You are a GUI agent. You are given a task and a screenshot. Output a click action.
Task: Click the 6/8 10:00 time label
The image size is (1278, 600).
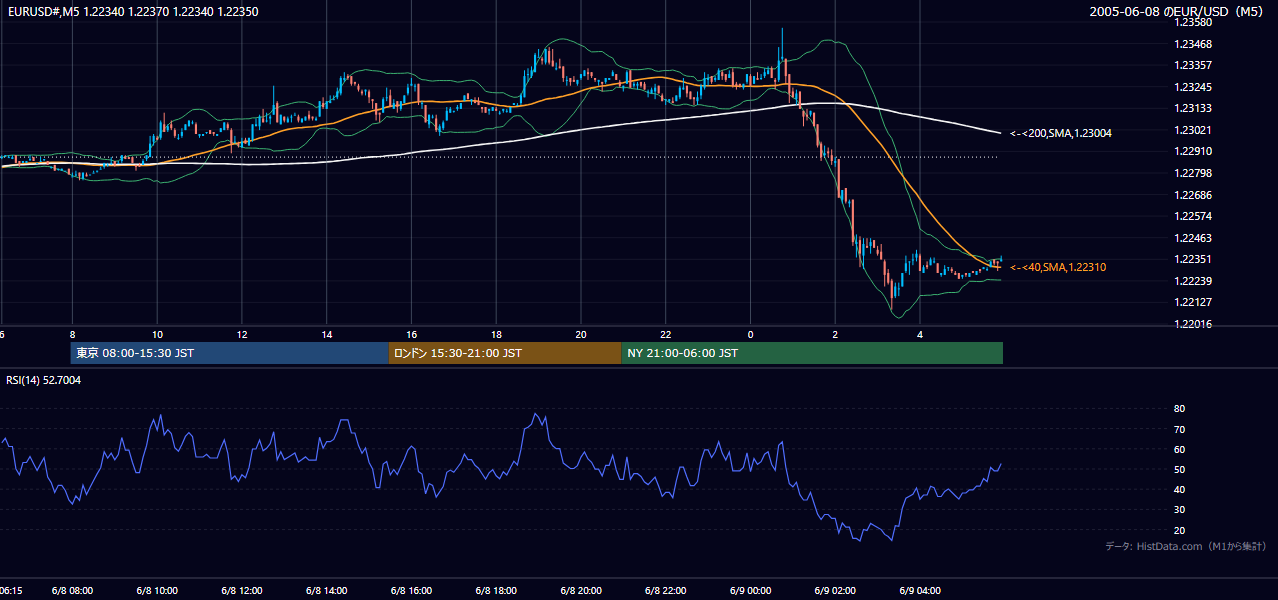click(x=157, y=590)
